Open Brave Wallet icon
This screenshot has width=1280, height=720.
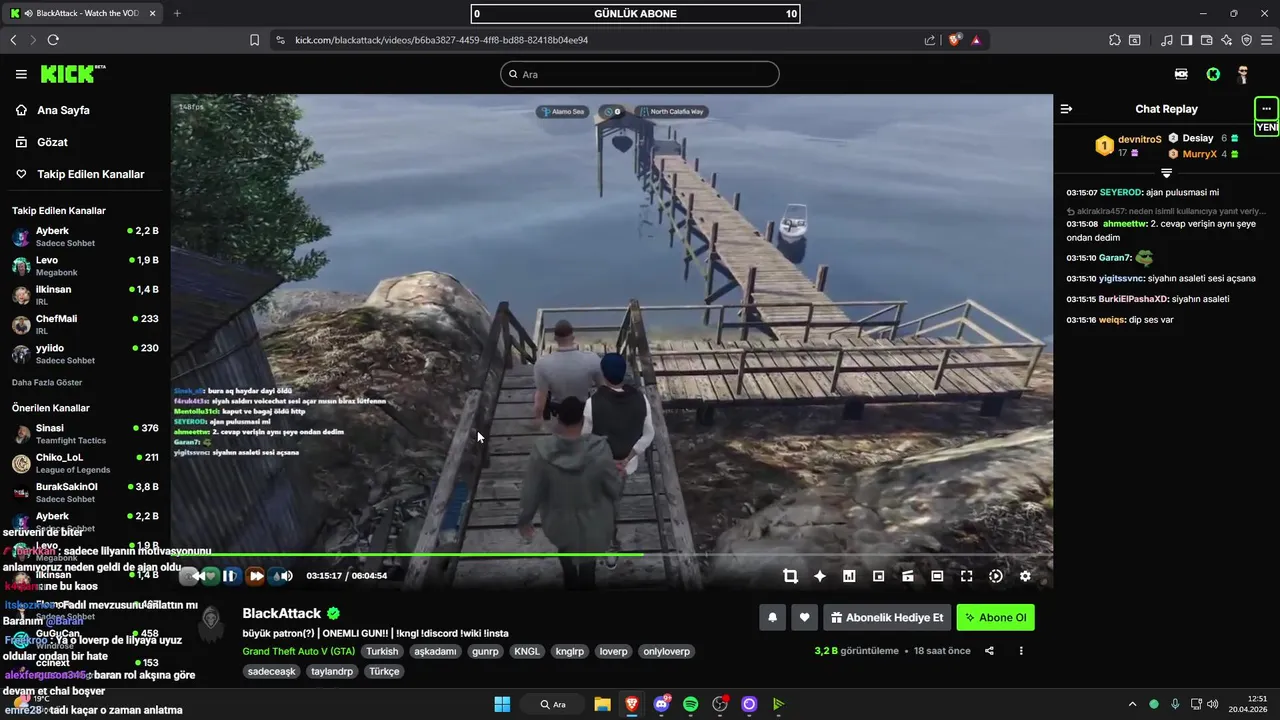(1207, 40)
